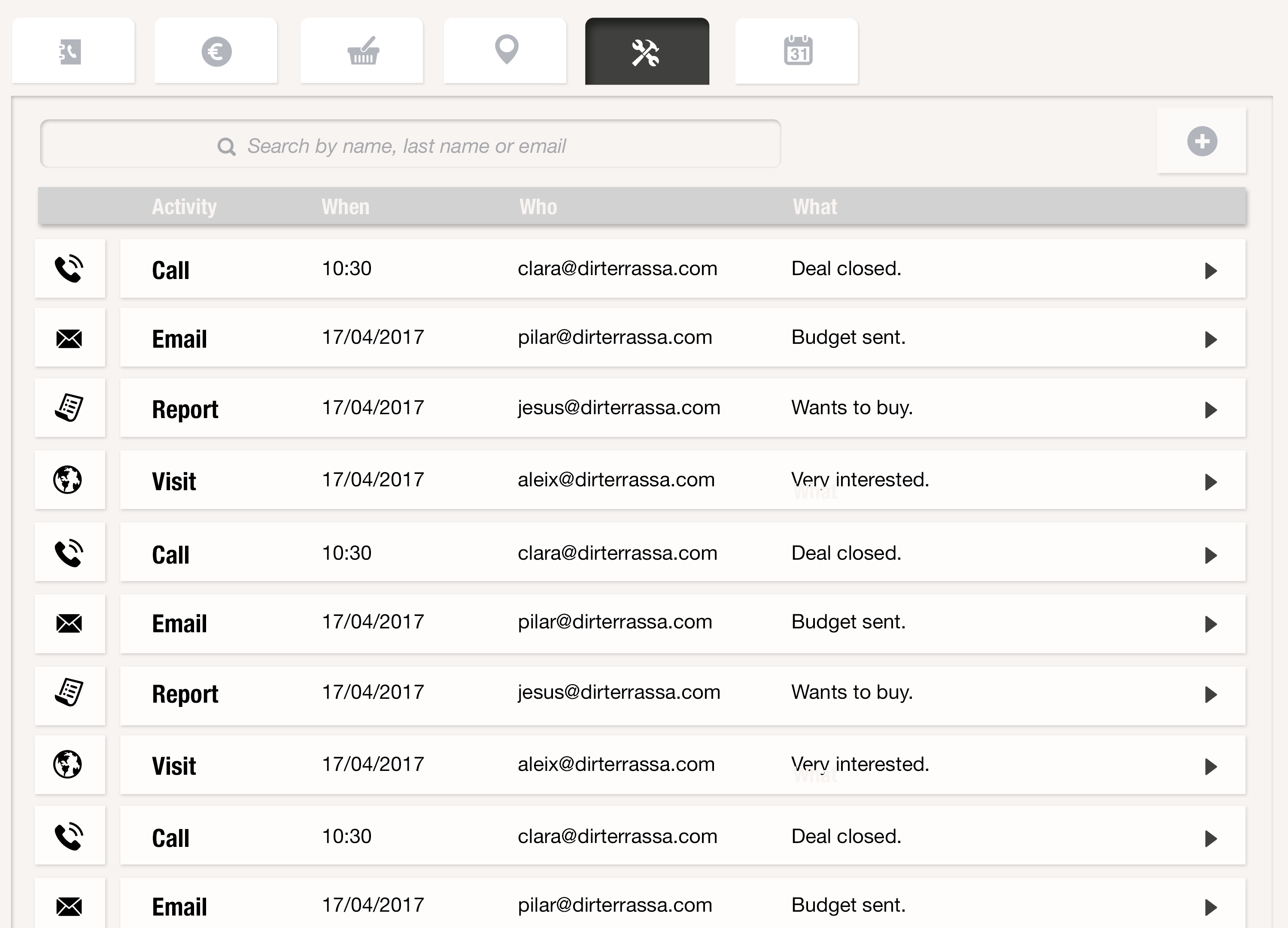Click pilar@dirterrassa.com in second Email row
1288x928 pixels.
pos(614,622)
